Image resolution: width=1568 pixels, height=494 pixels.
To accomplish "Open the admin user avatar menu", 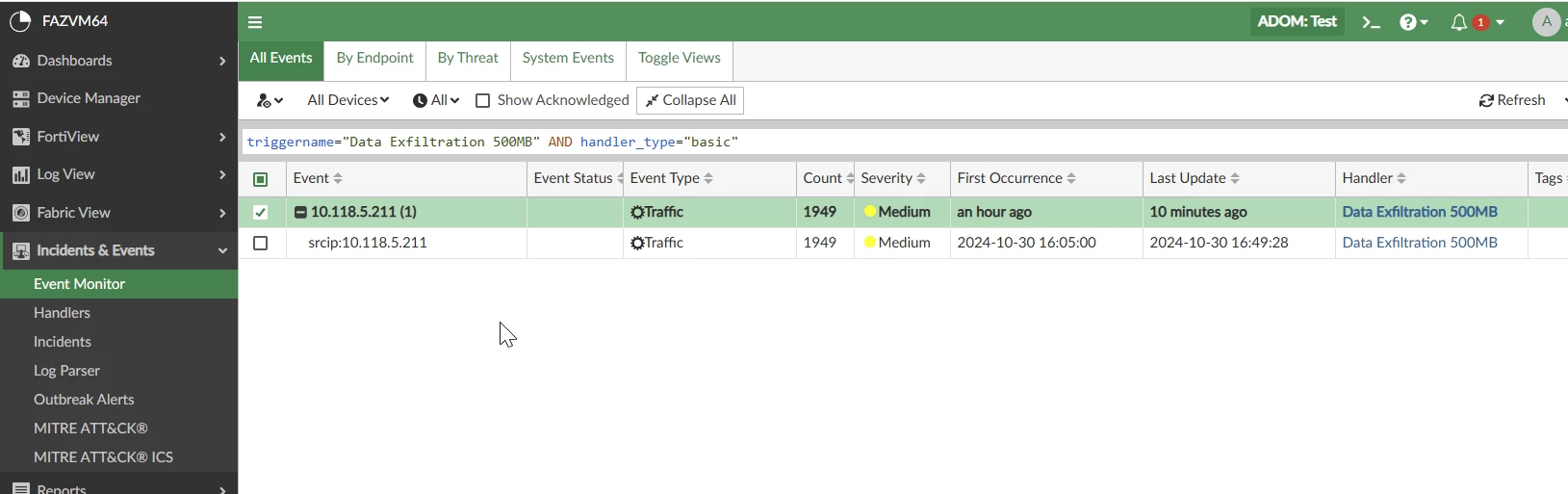I will pyautogui.click(x=1546, y=21).
